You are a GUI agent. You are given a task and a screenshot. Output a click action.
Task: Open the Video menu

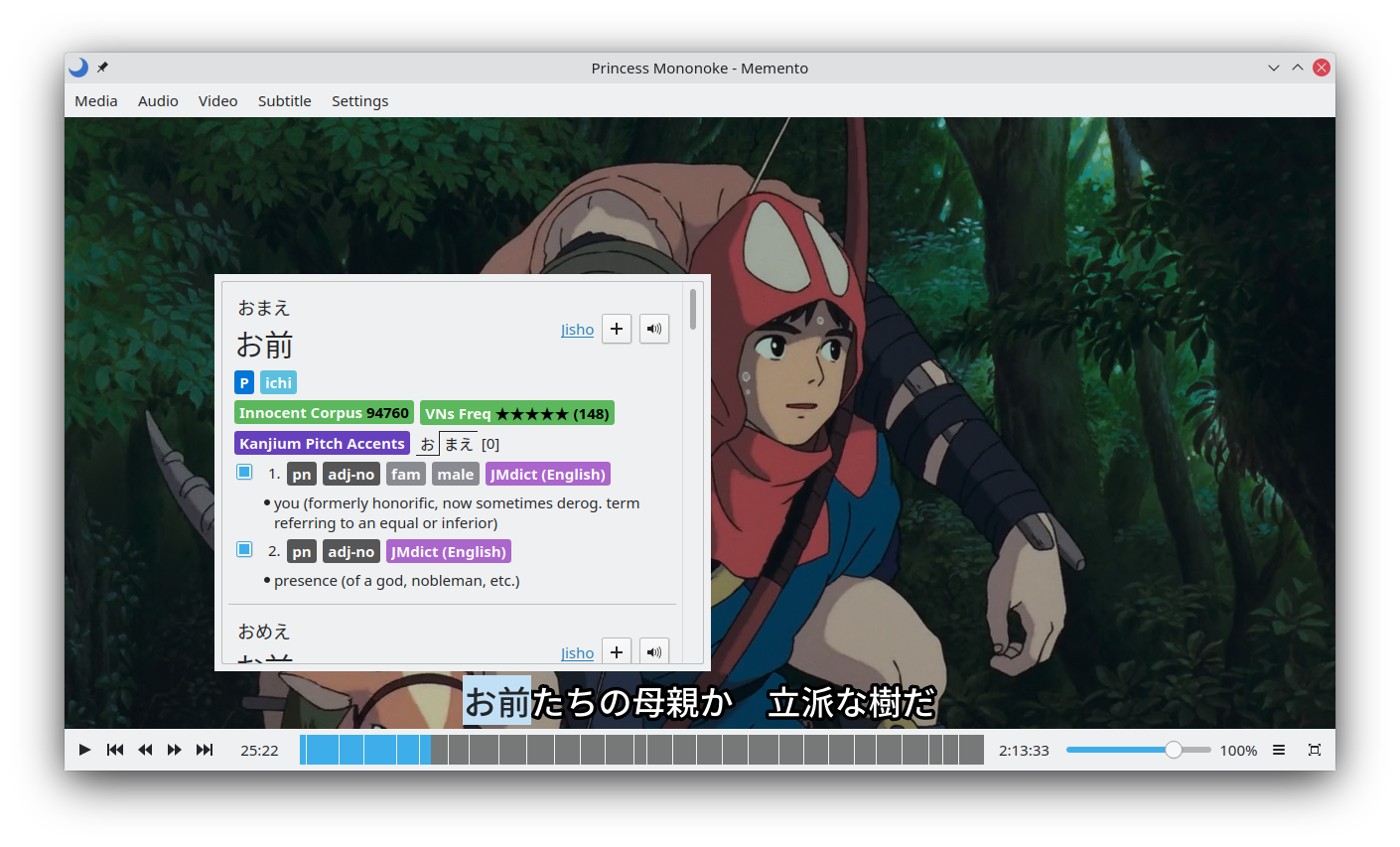point(217,101)
